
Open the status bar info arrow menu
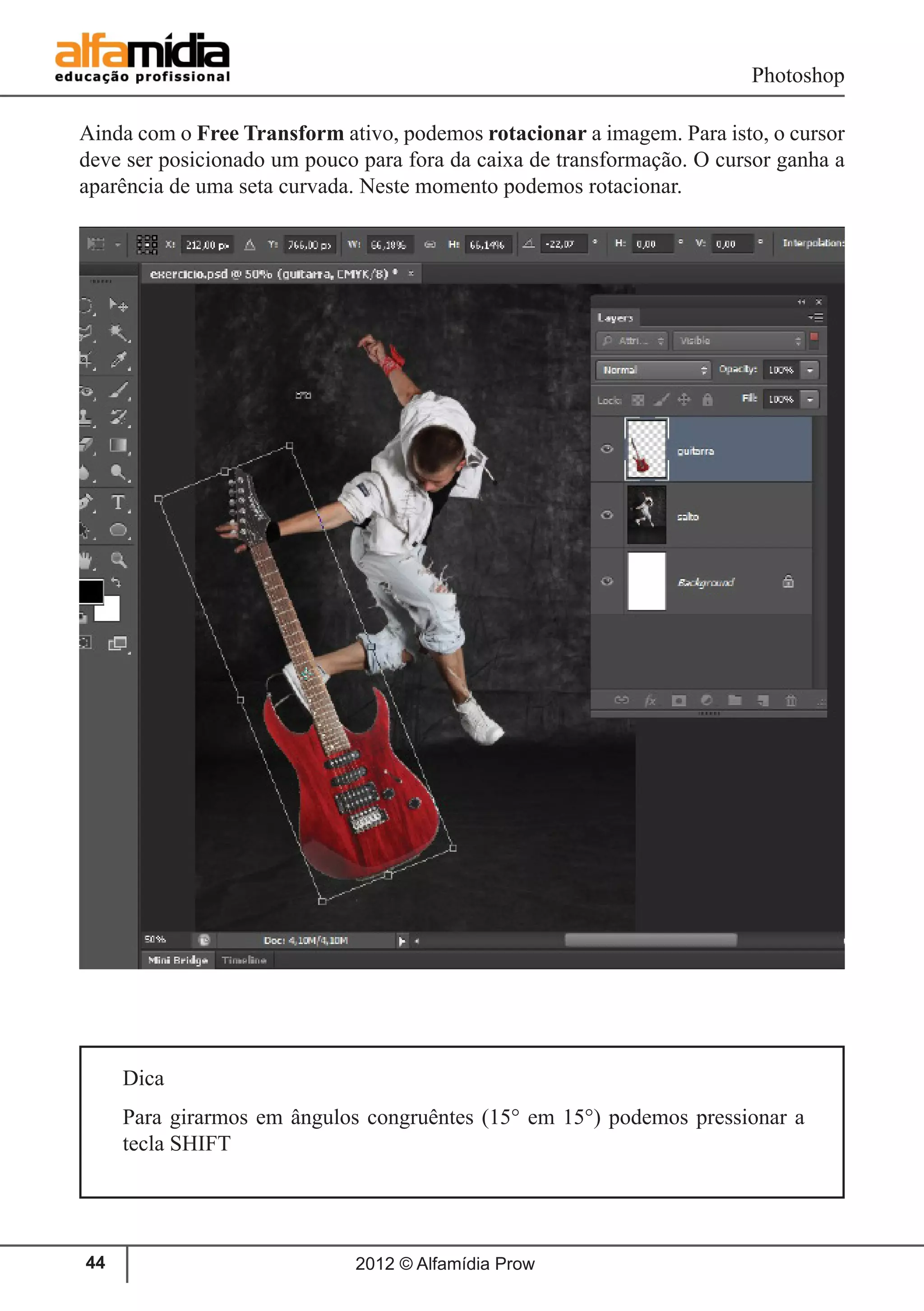click(402, 941)
